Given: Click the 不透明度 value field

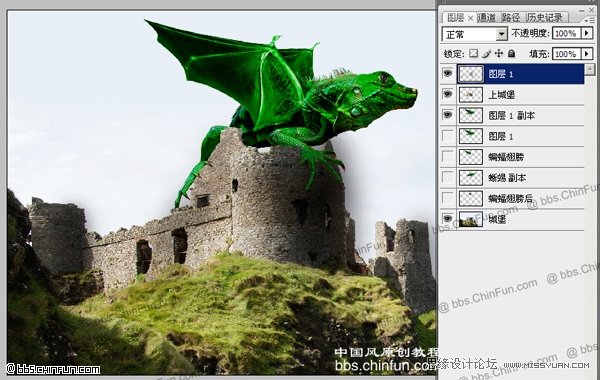Looking at the screenshot, I should 566,34.
